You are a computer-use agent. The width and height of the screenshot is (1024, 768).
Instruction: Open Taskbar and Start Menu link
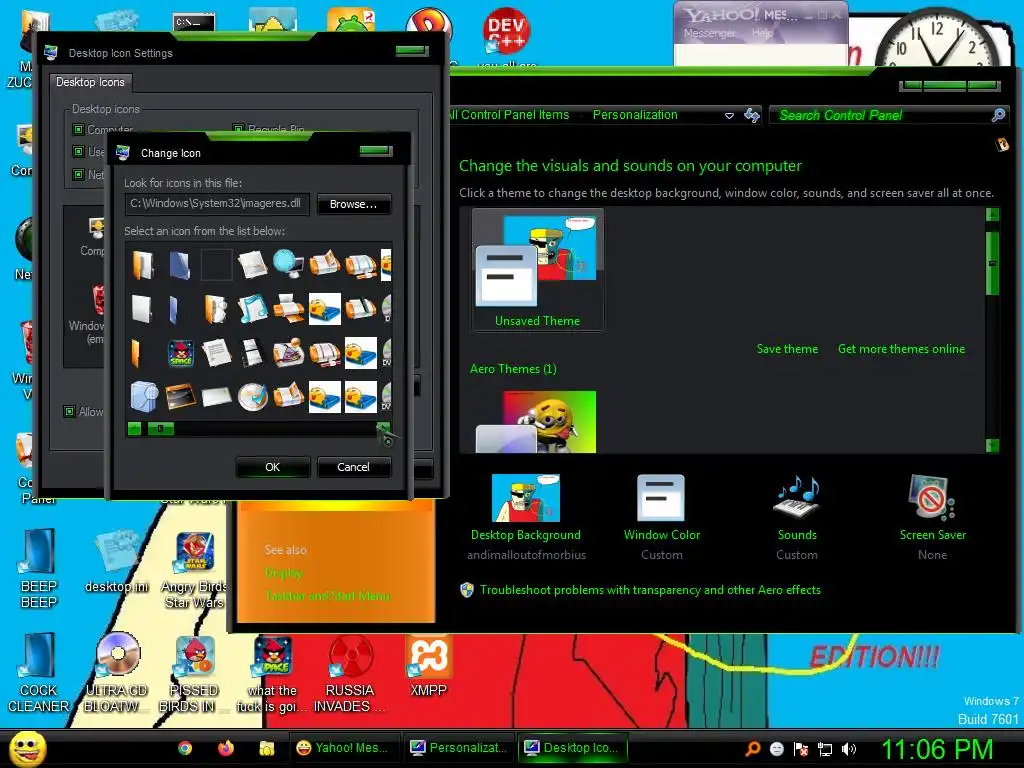click(328, 596)
